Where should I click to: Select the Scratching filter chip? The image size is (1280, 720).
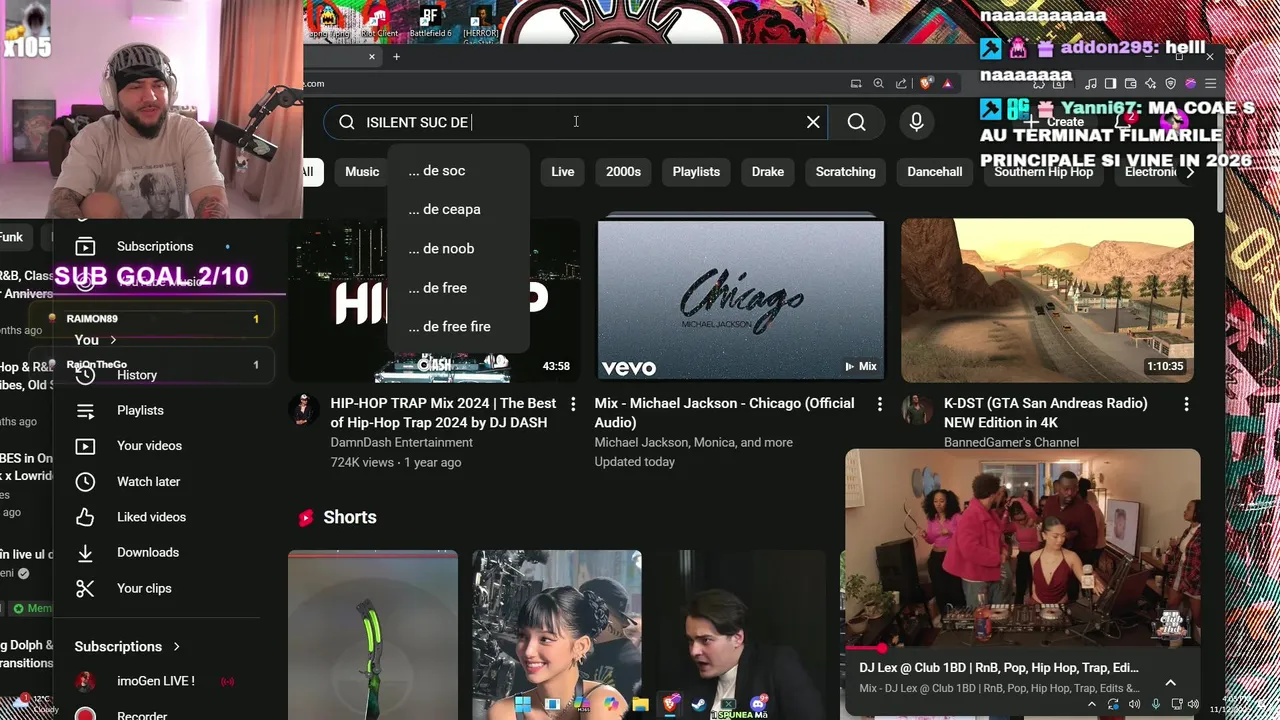[x=845, y=172]
